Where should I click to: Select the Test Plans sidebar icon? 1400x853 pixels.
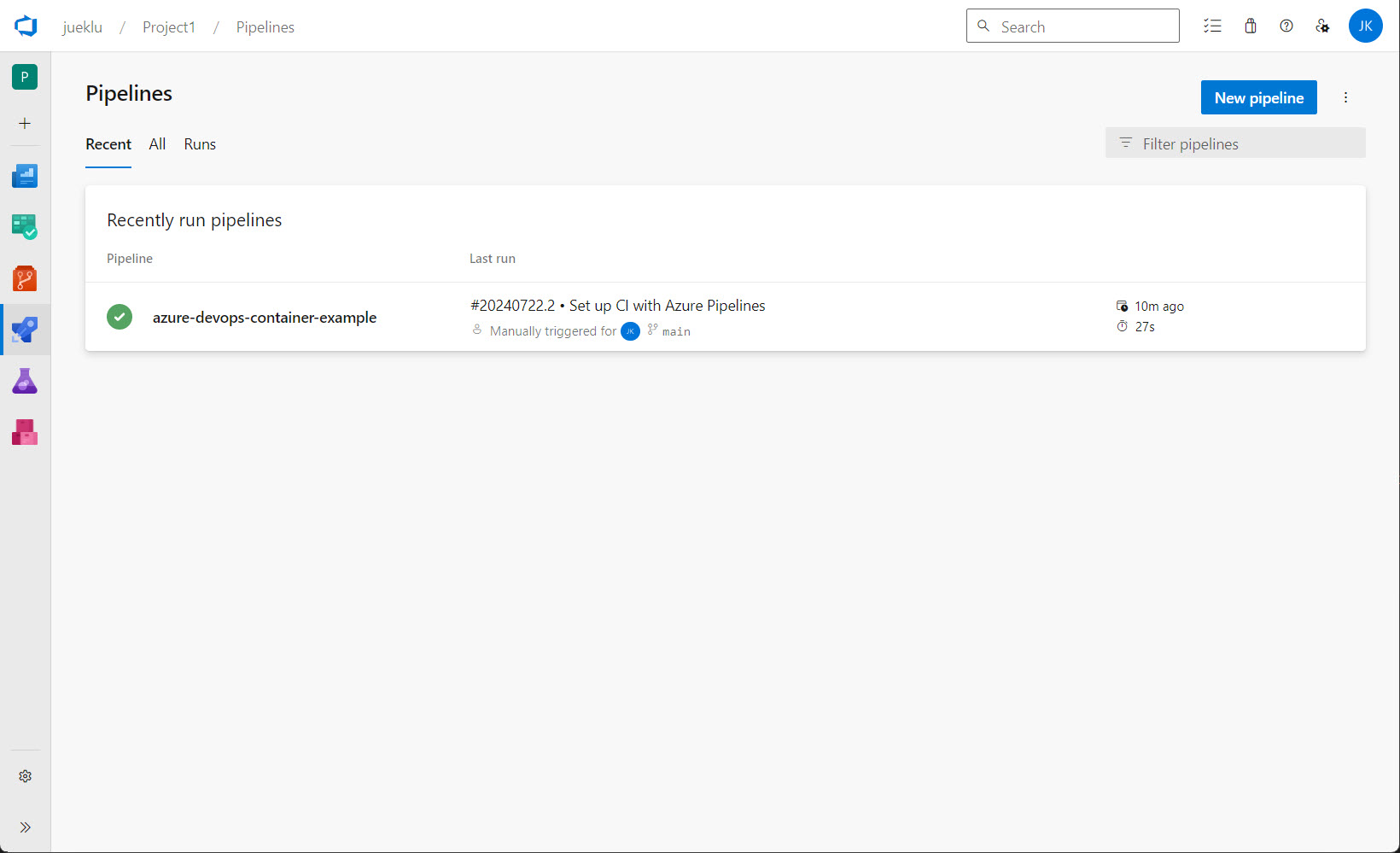(25, 381)
